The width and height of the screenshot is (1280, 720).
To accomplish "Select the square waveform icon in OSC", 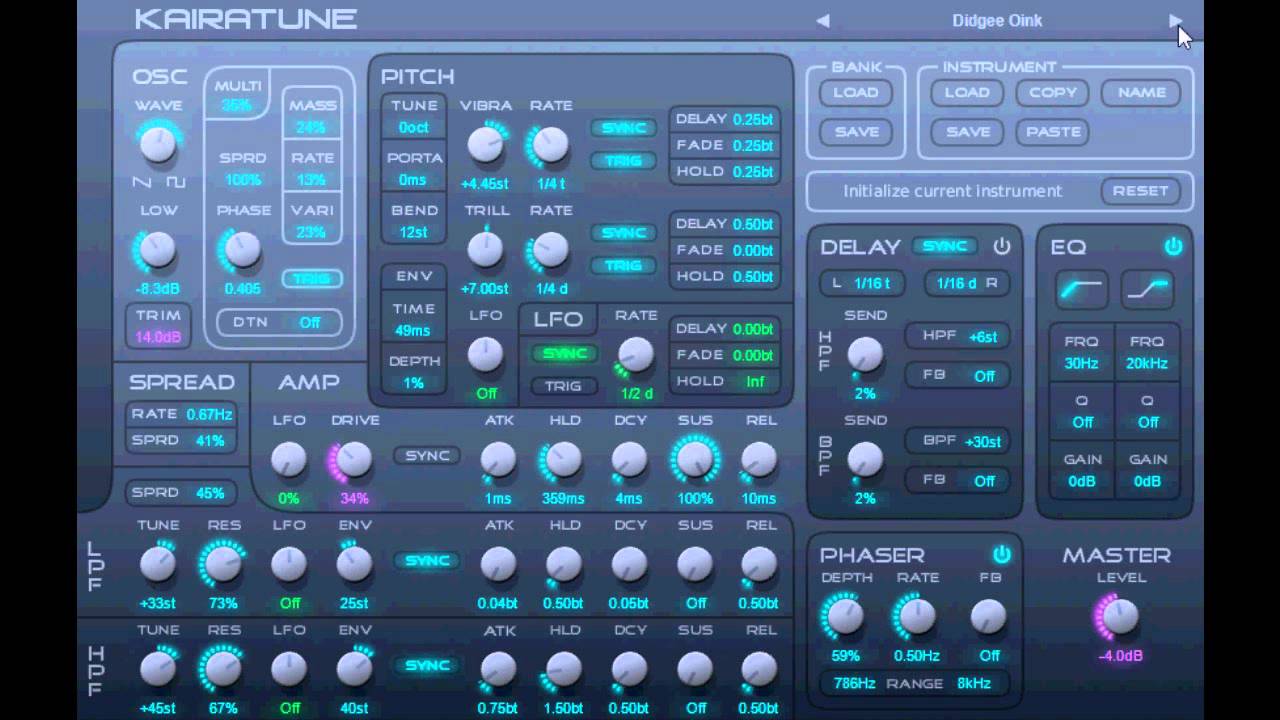I will click(176, 182).
